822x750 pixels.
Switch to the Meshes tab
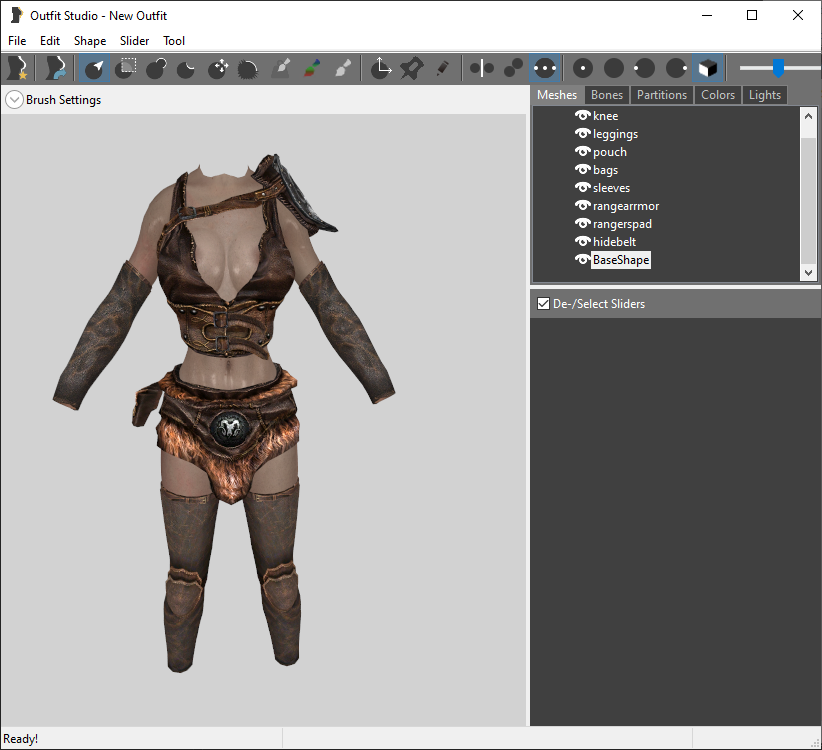point(557,95)
